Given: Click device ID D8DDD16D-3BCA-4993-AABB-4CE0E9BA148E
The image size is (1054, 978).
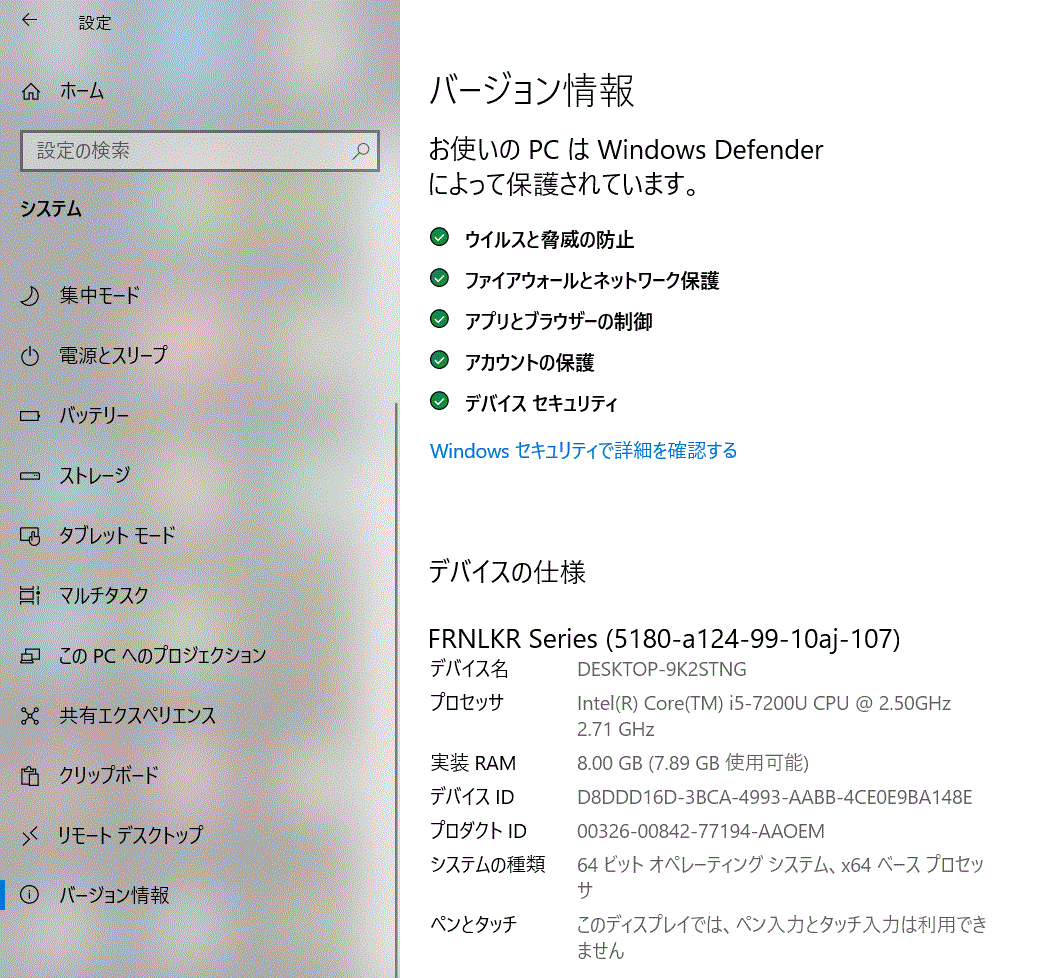Looking at the screenshot, I should (x=774, y=797).
